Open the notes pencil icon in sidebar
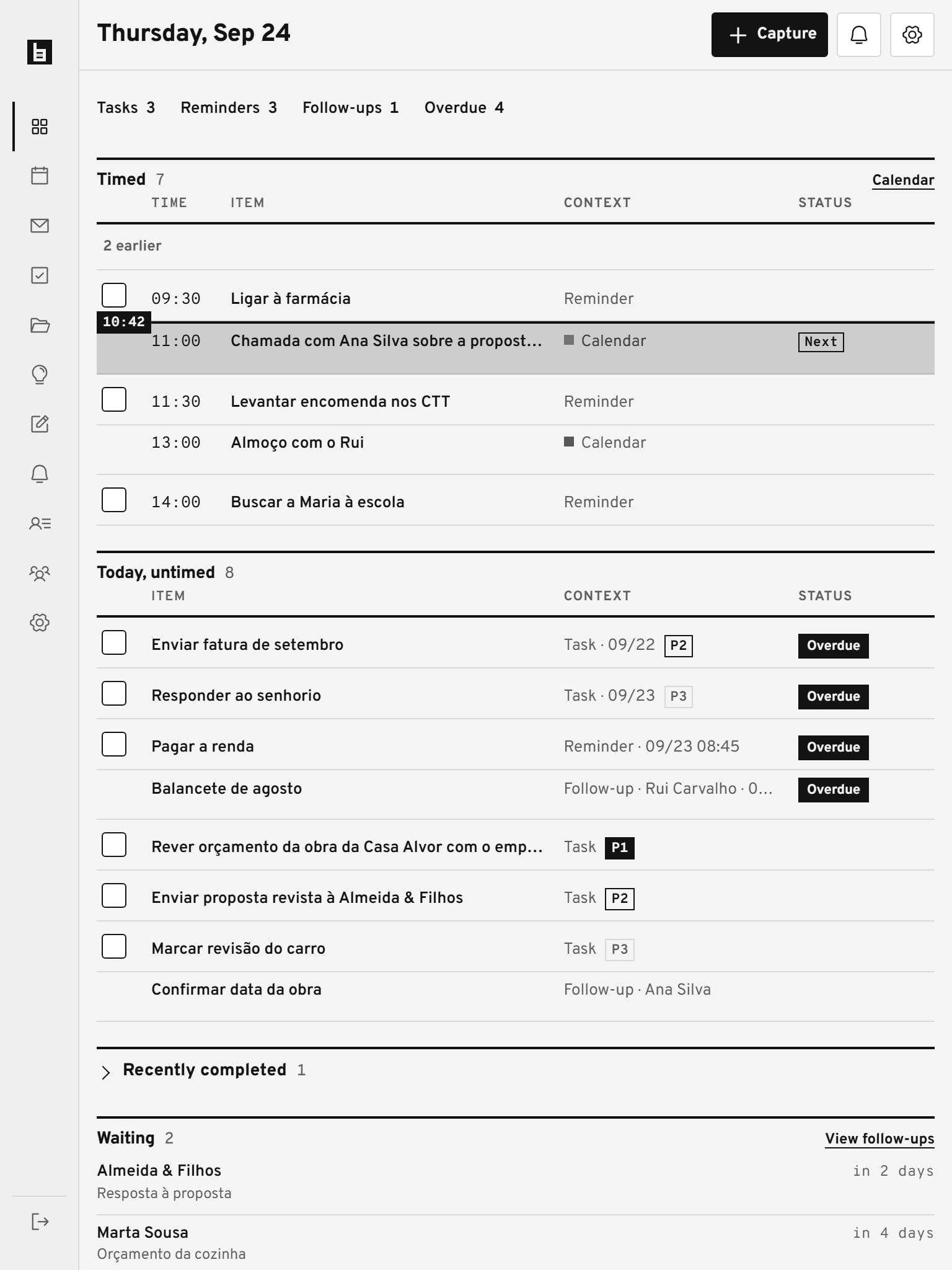Viewport: 952px width, 1270px height. pyautogui.click(x=40, y=424)
